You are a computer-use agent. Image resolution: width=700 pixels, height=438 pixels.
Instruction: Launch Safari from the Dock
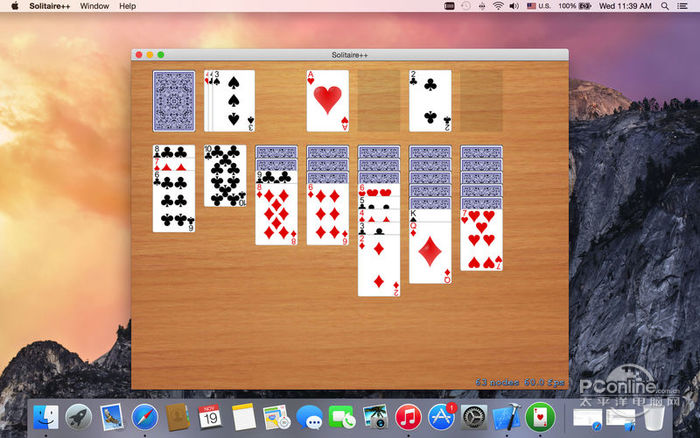[144, 417]
